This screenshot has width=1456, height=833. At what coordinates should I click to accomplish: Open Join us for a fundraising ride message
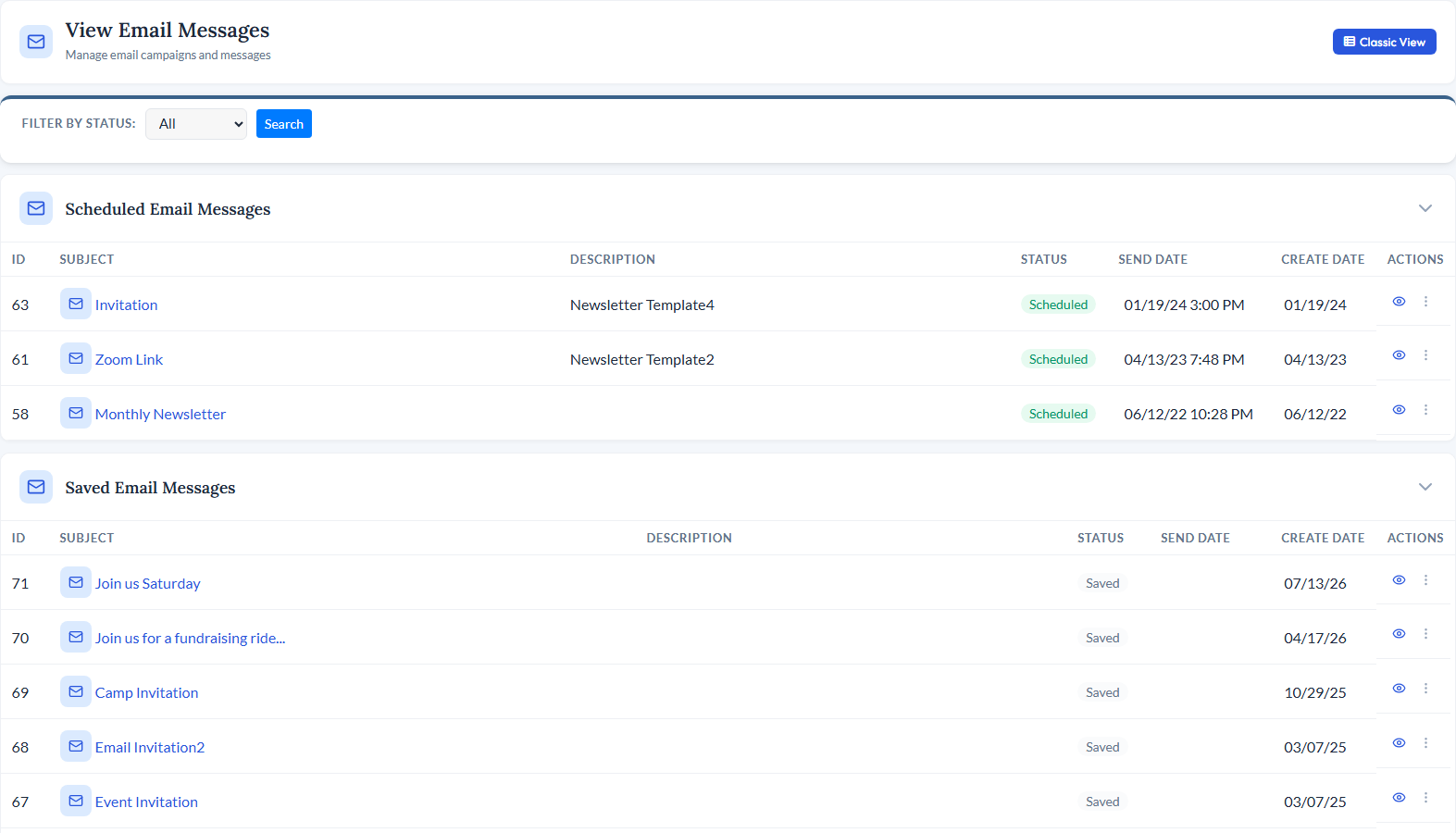(x=190, y=638)
